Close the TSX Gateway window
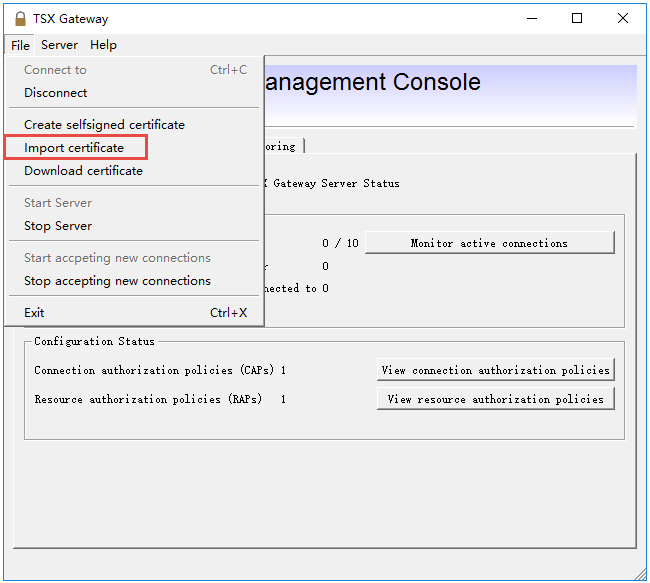Viewport: 650px width, 583px height. pyautogui.click(x=623, y=18)
